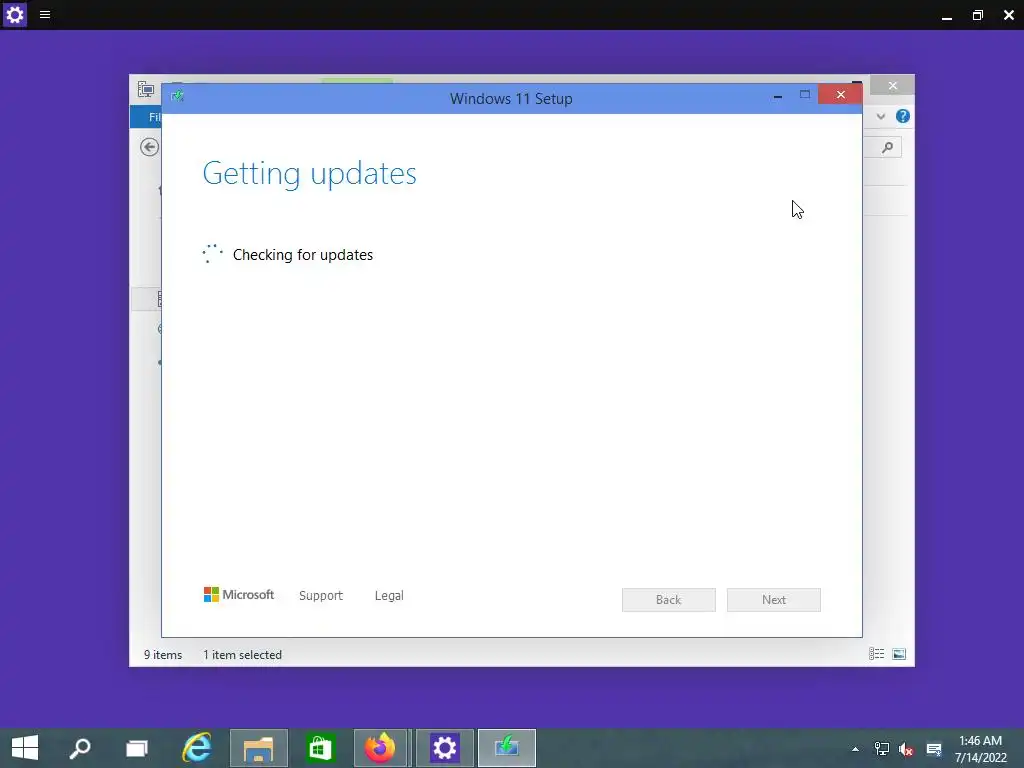
Task: Open the Windows Start button
Action: tap(25, 748)
